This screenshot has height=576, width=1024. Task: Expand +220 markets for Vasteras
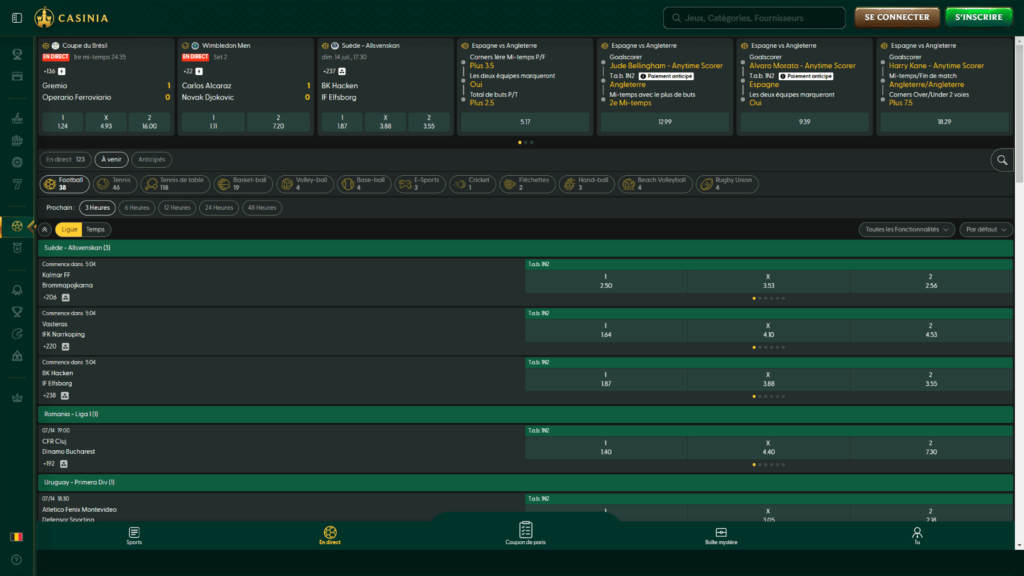click(50, 347)
